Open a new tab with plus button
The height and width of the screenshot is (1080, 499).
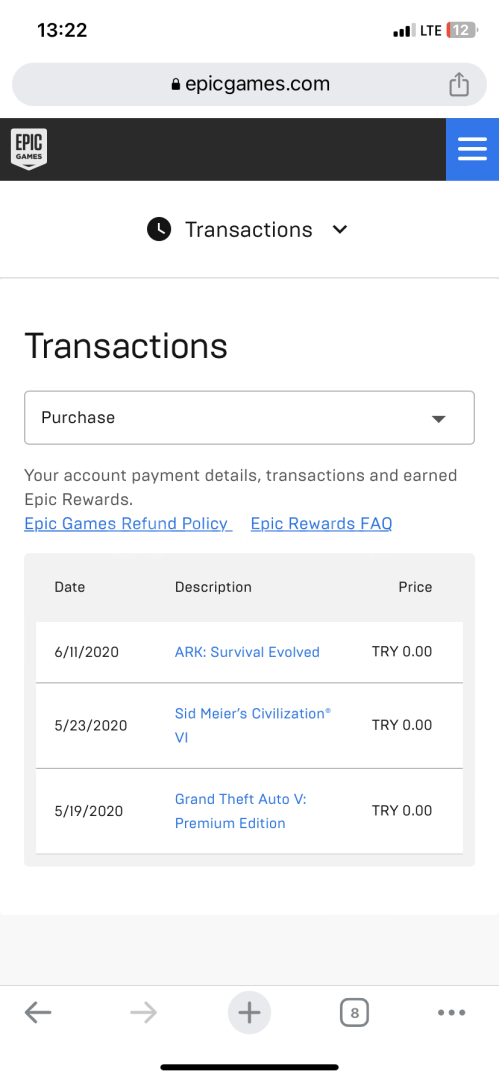click(250, 1012)
